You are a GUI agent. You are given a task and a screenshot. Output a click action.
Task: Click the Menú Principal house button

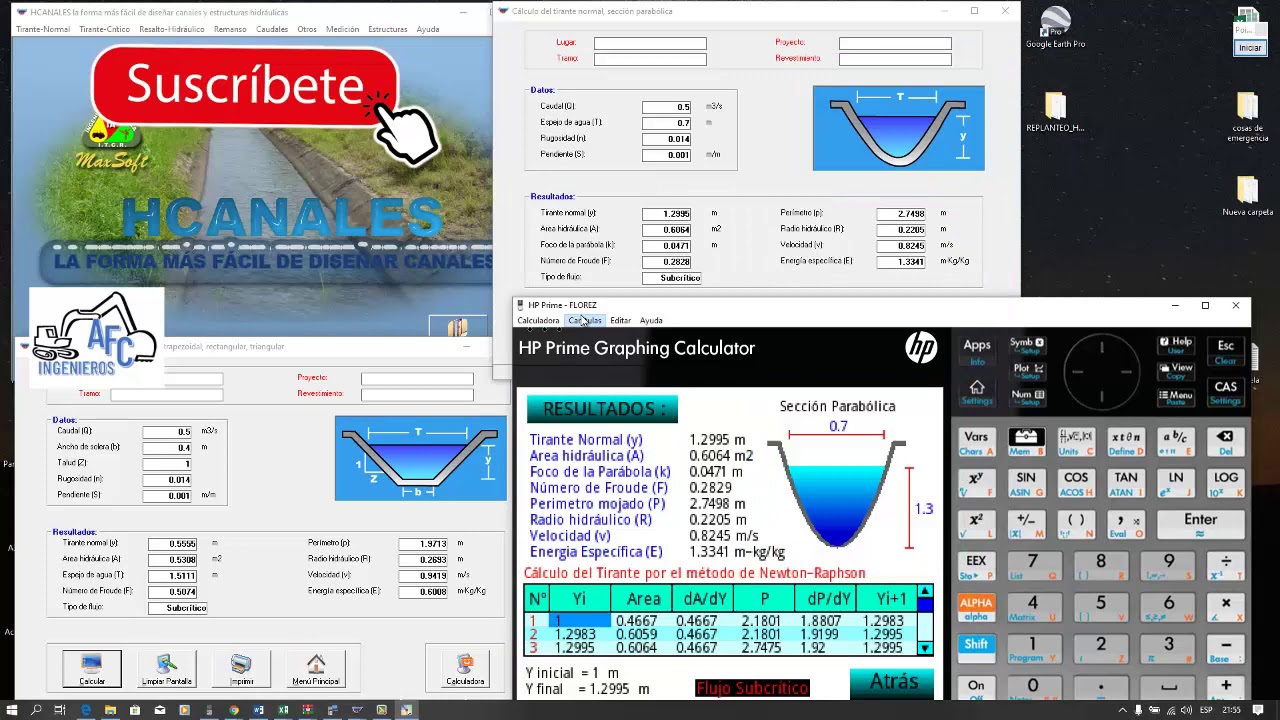pyautogui.click(x=316, y=668)
